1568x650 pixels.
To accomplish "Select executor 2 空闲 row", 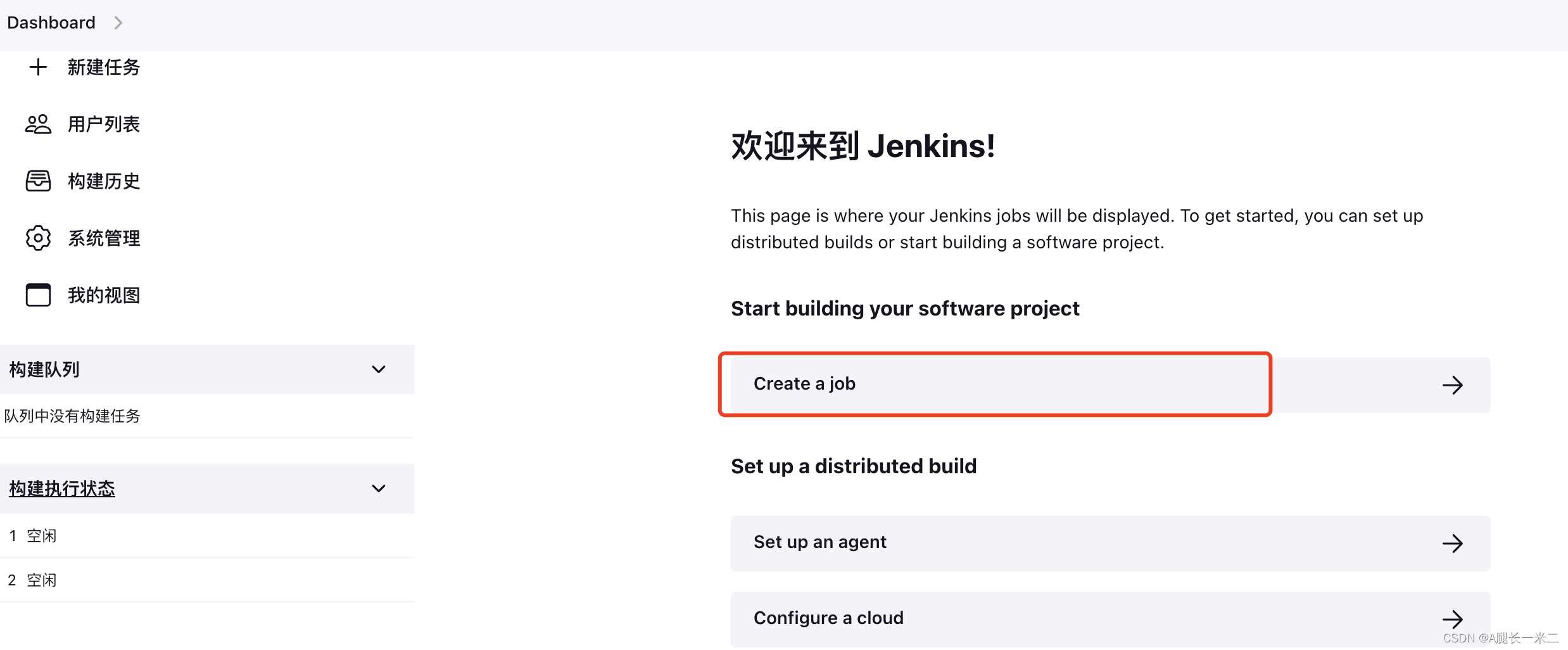I will (207, 580).
